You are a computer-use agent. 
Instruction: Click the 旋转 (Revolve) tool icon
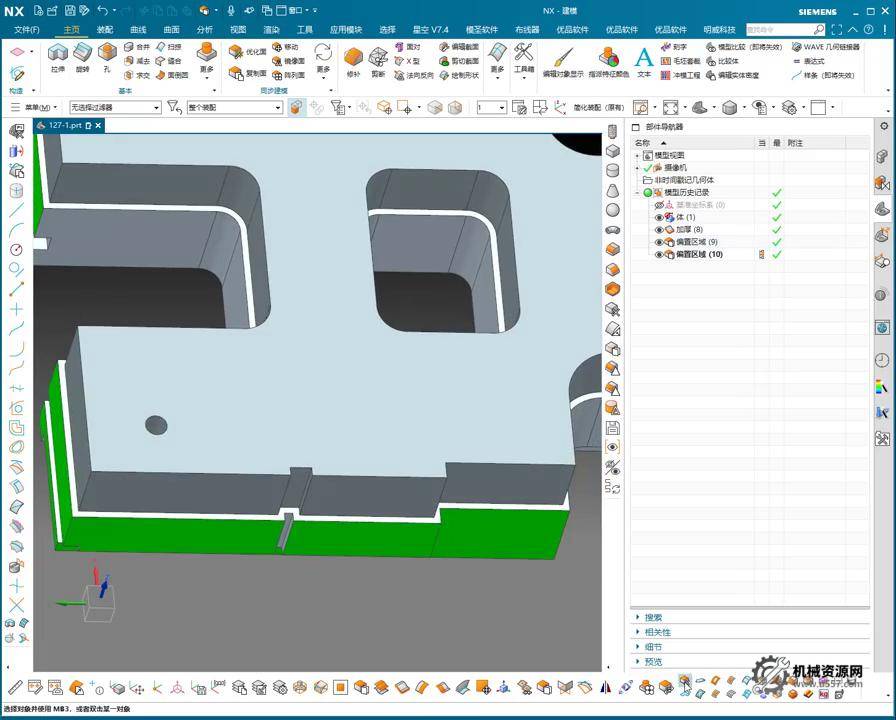[82, 55]
